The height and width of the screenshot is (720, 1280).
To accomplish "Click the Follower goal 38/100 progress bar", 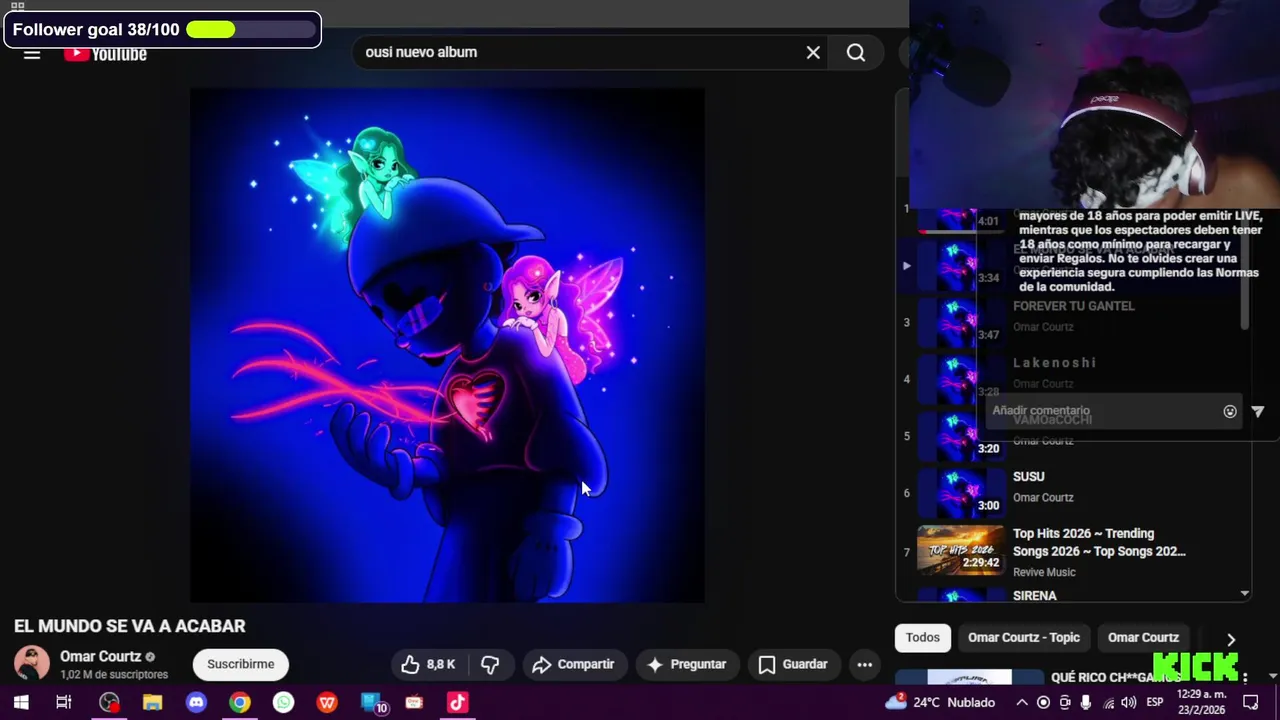I will [251, 30].
